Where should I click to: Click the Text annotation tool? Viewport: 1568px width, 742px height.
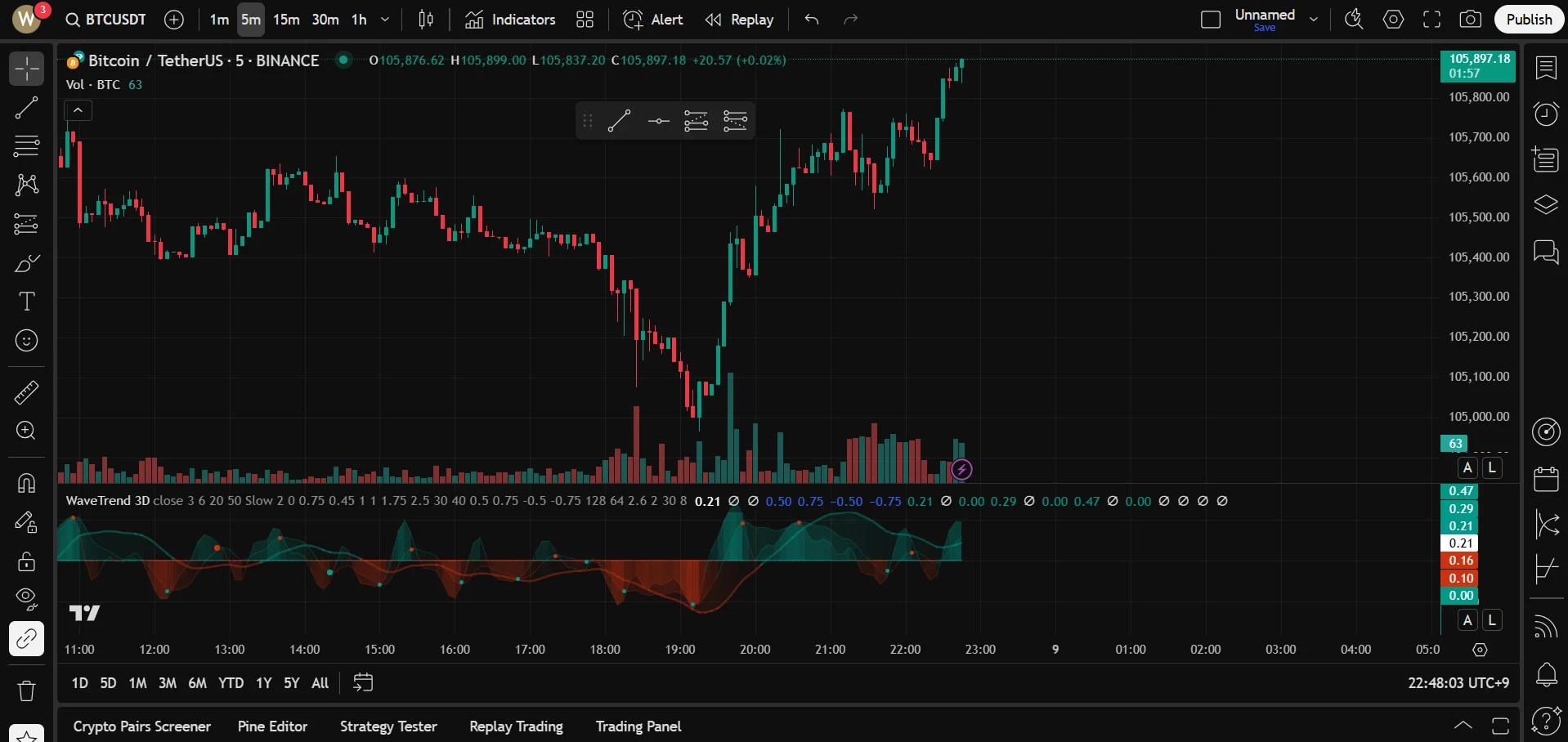(x=26, y=302)
